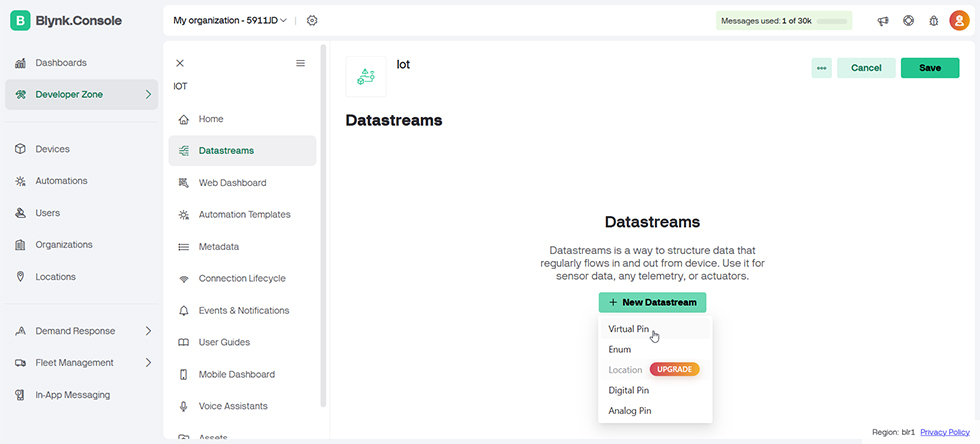Expand the My organization dropdown
Viewport: 980px width, 444px height.
click(230, 21)
